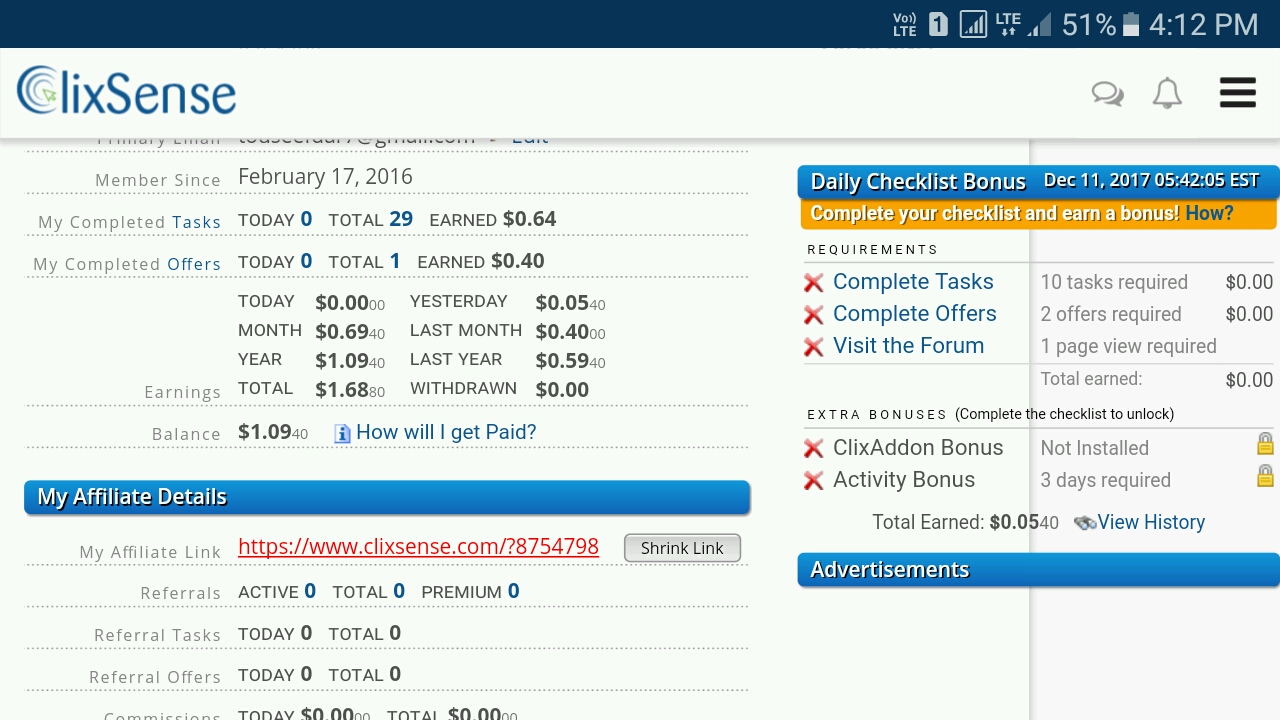
Task: Click red X beside Complete Tasks
Action: point(814,283)
